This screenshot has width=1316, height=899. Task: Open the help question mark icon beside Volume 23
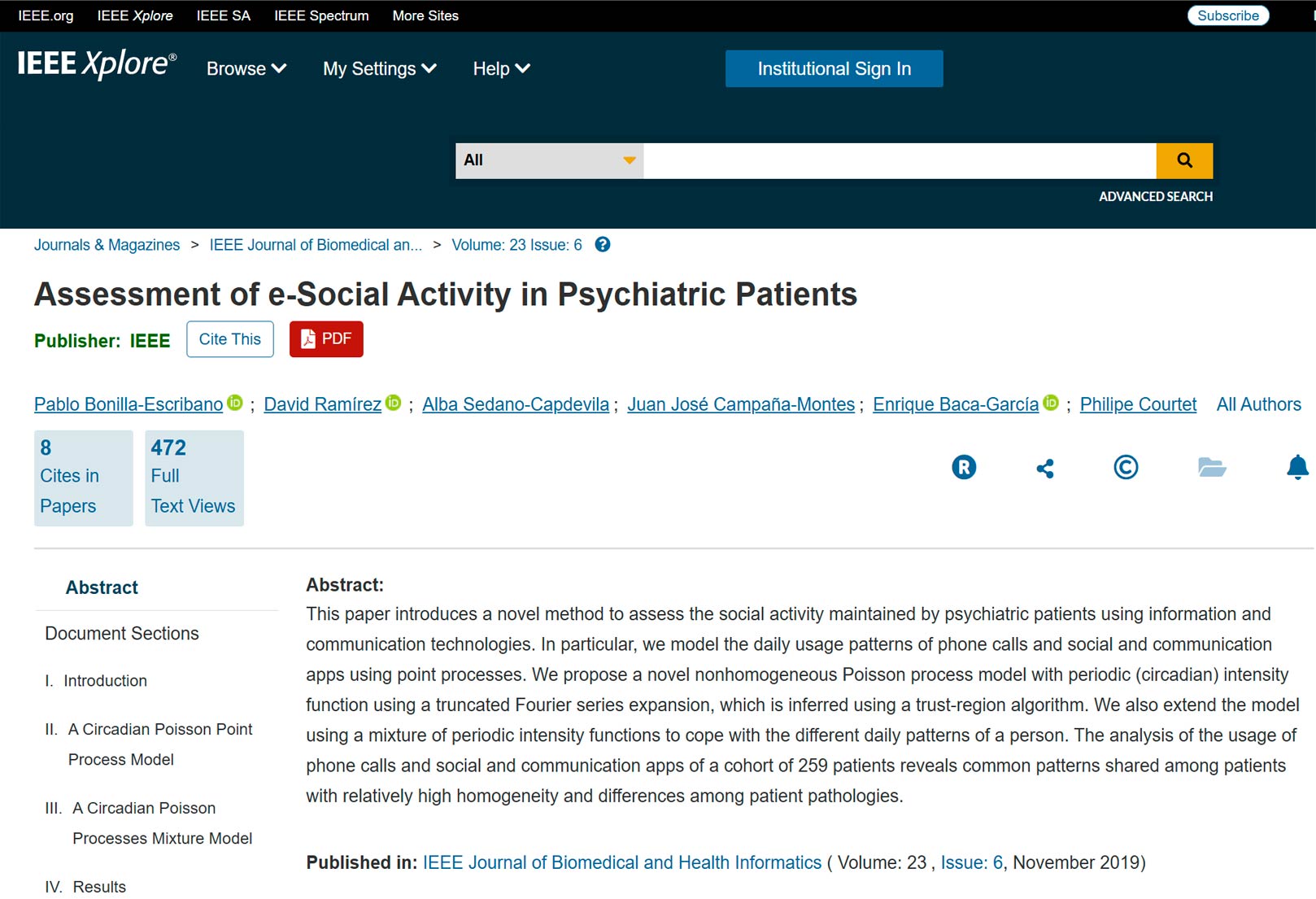(x=603, y=245)
